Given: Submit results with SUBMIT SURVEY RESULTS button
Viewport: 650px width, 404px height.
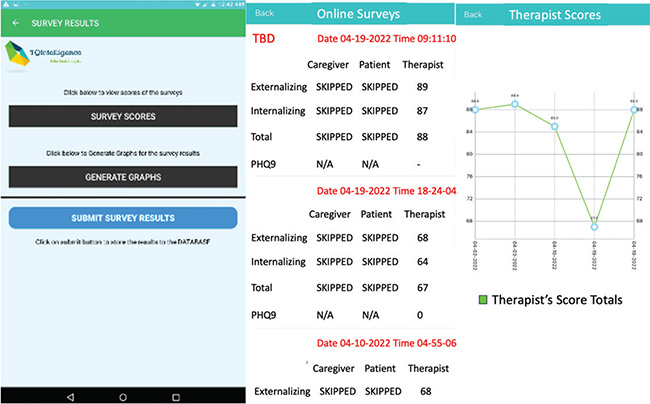Looking at the screenshot, I should (x=122, y=218).
